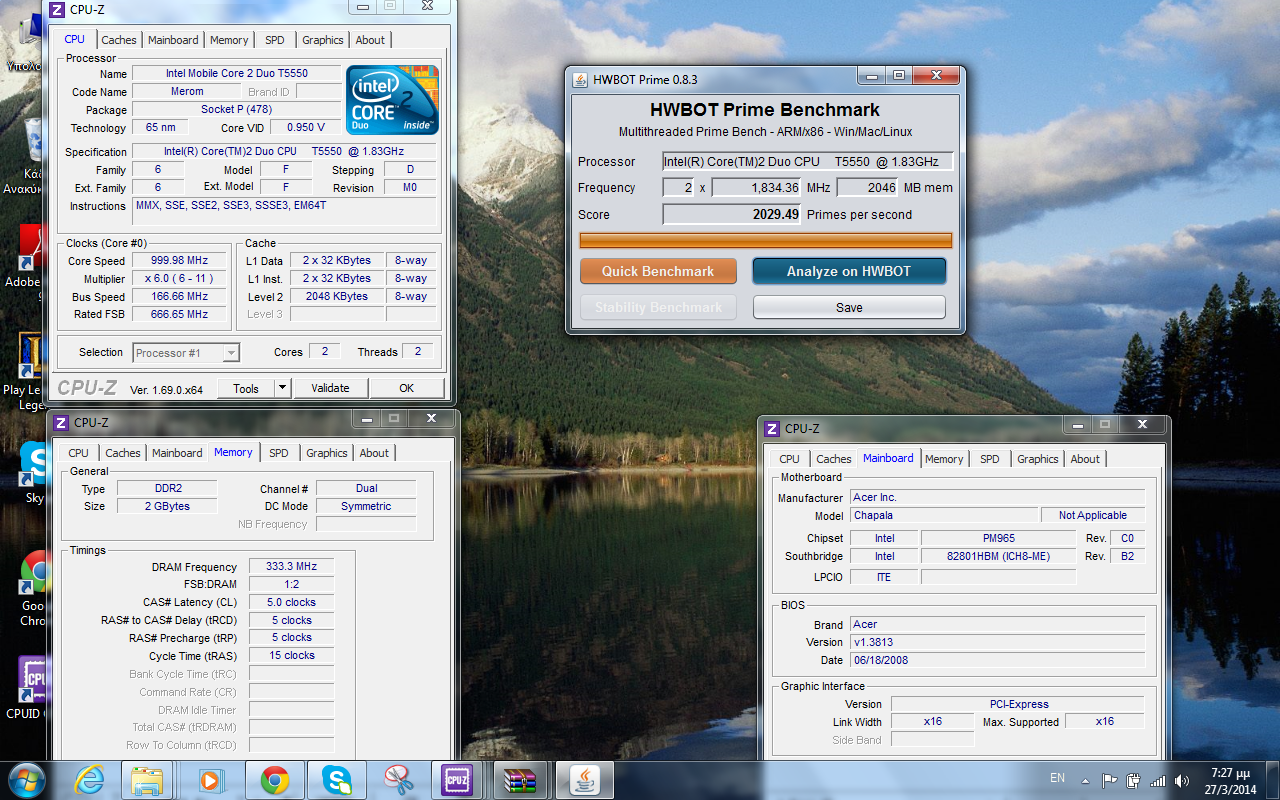Click the chipset value PM965

[998, 538]
